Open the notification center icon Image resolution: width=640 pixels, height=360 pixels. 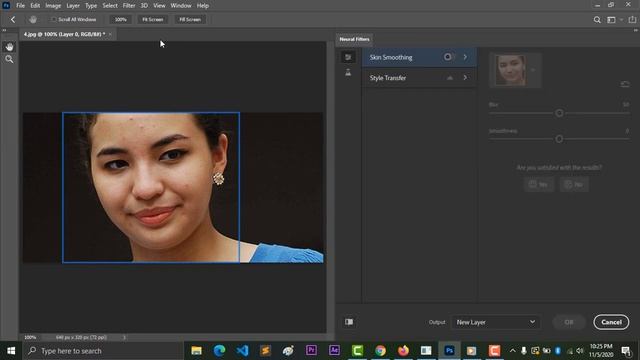coord(626,351)
